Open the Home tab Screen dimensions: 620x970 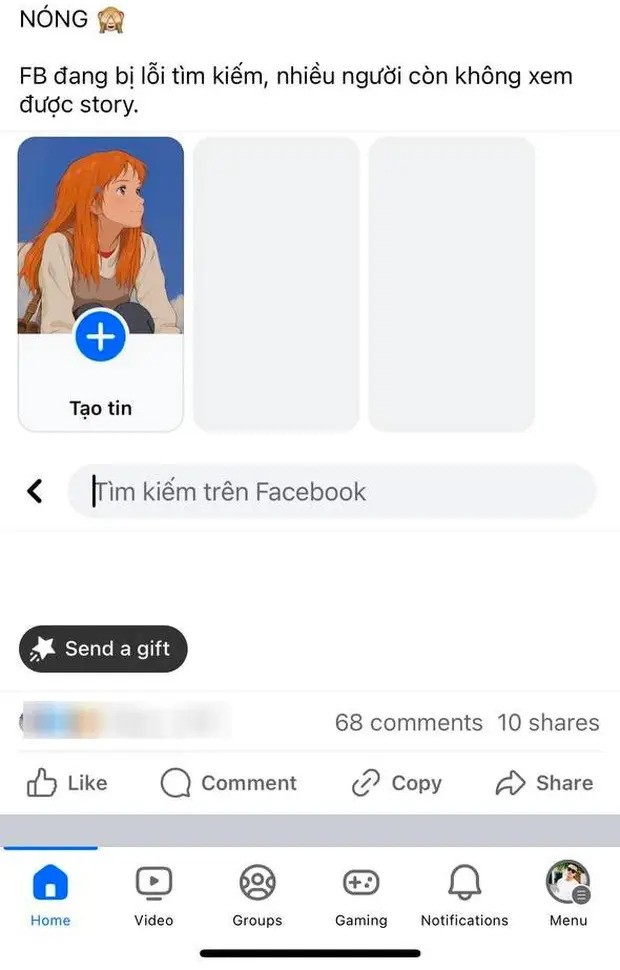(x=50, y=893)
